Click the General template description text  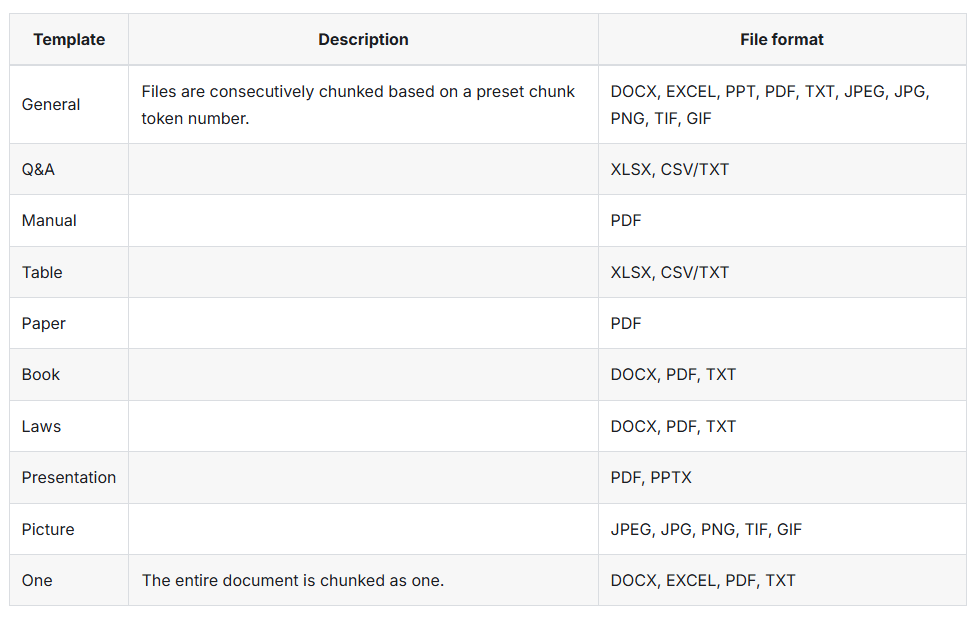pyautogui.click(x=358, y=105)
